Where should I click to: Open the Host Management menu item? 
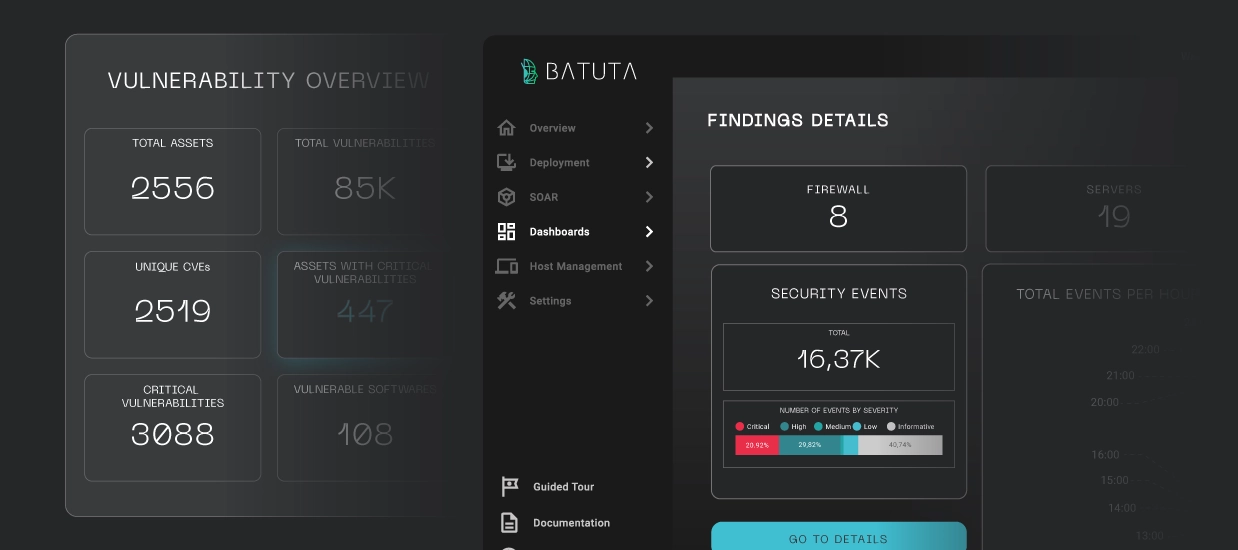tap(576, 266)
